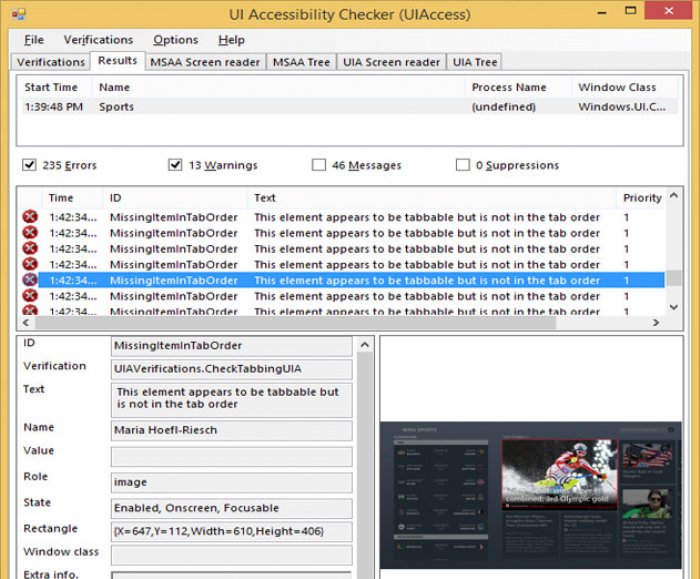Screen dimensions: 700x579
Task: Click the error icon in the highlighted selected row
Action: (x=30, y=281)
